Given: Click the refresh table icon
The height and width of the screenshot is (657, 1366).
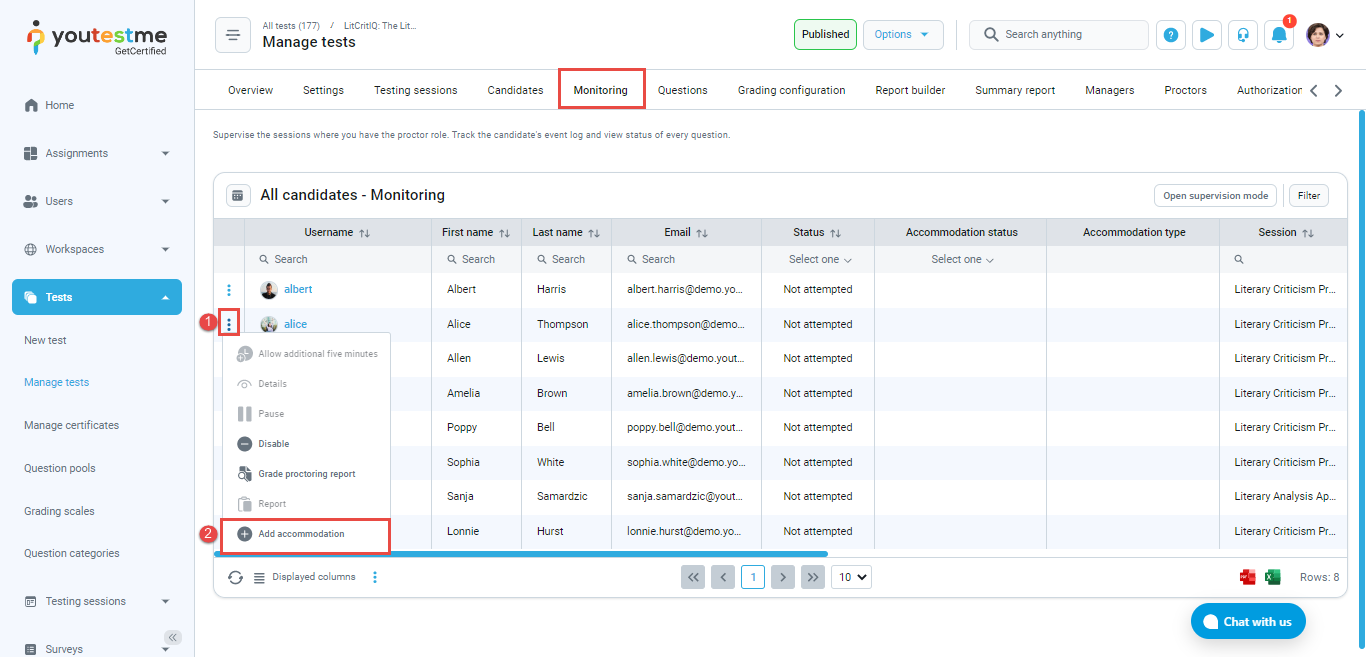Looking at the screenshot, I should (235, 577).
